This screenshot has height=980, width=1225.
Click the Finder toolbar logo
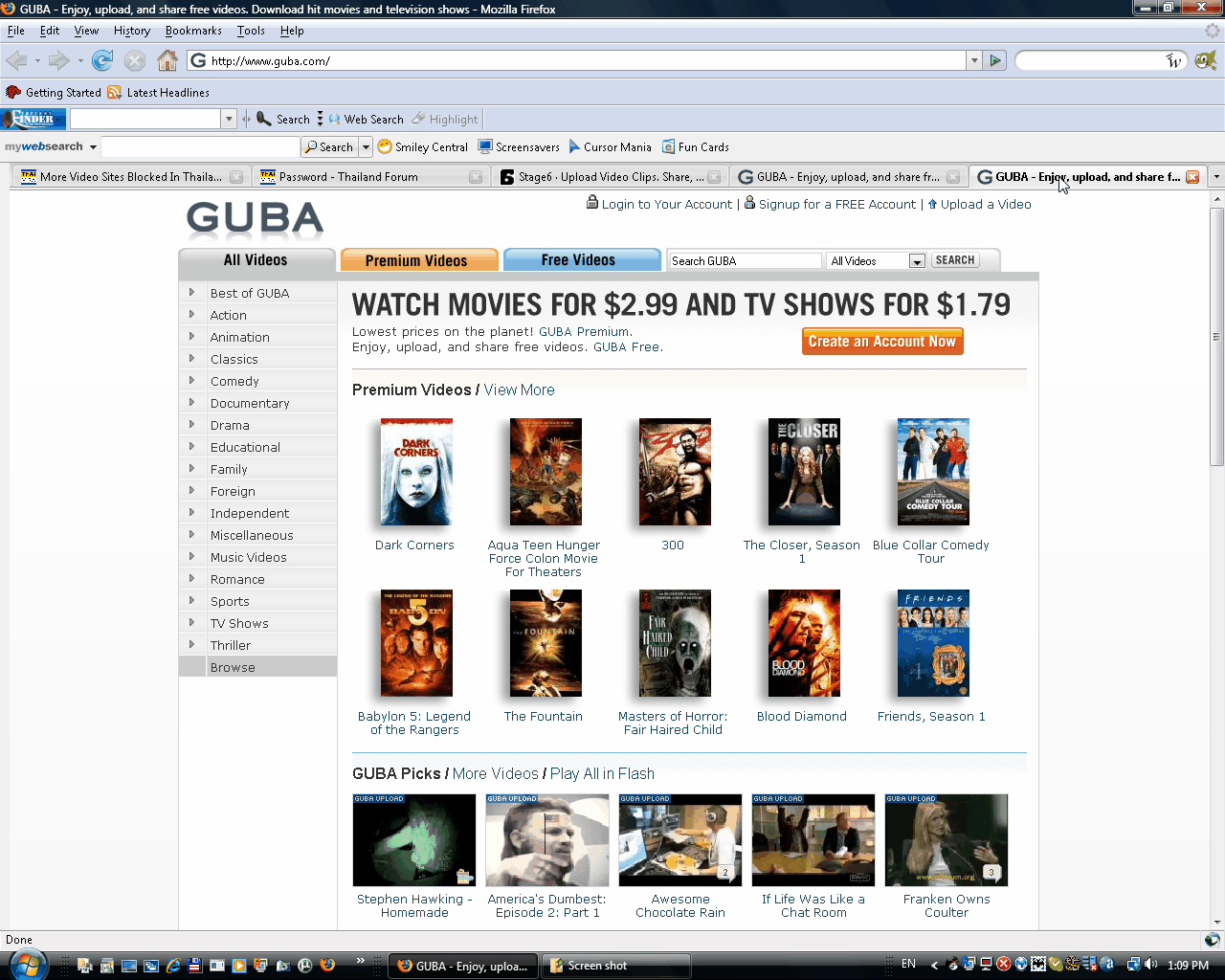coord(33,119)
